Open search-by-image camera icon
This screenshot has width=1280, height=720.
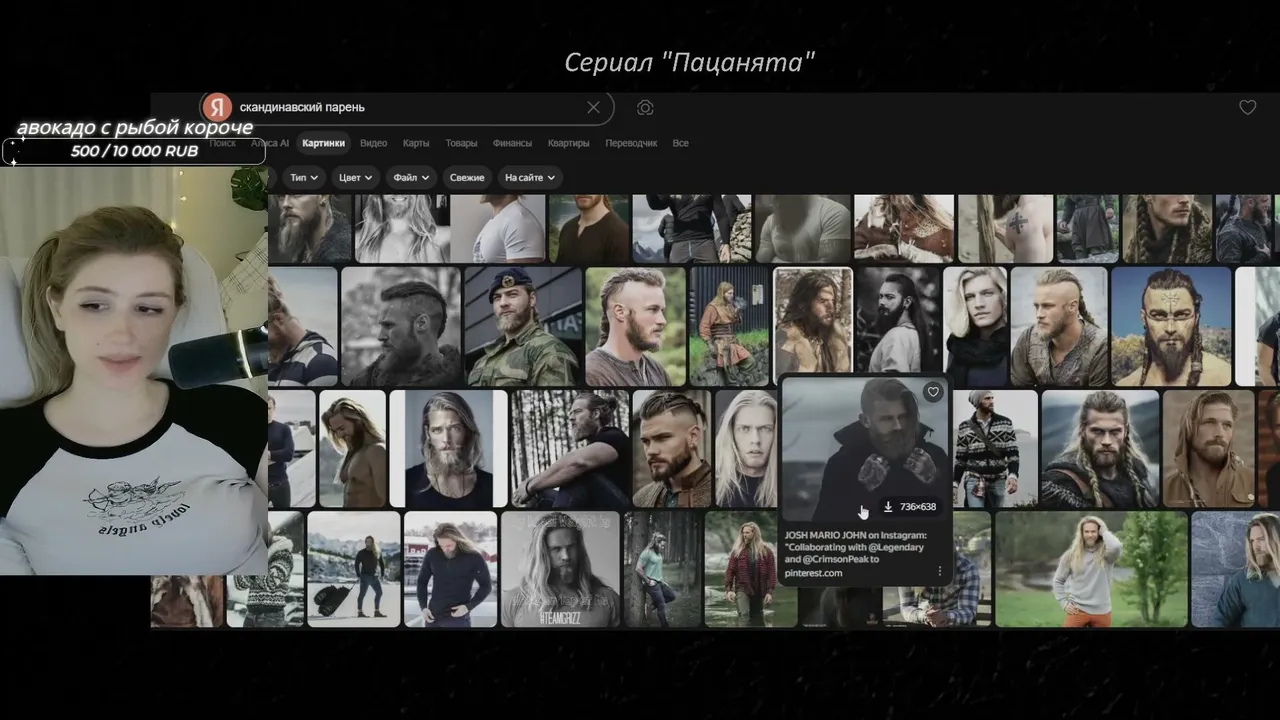645,107
